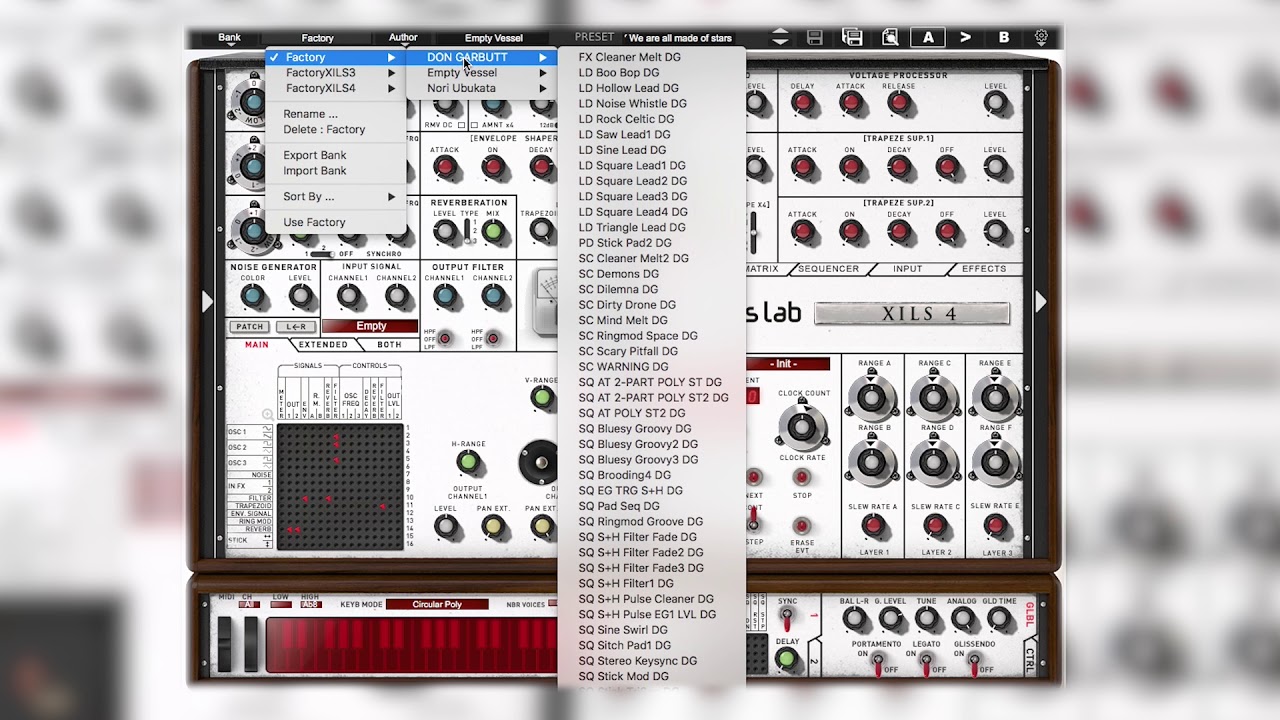
Task: Select preset LD Hollow Lead DG
Action: pos(652,88)
